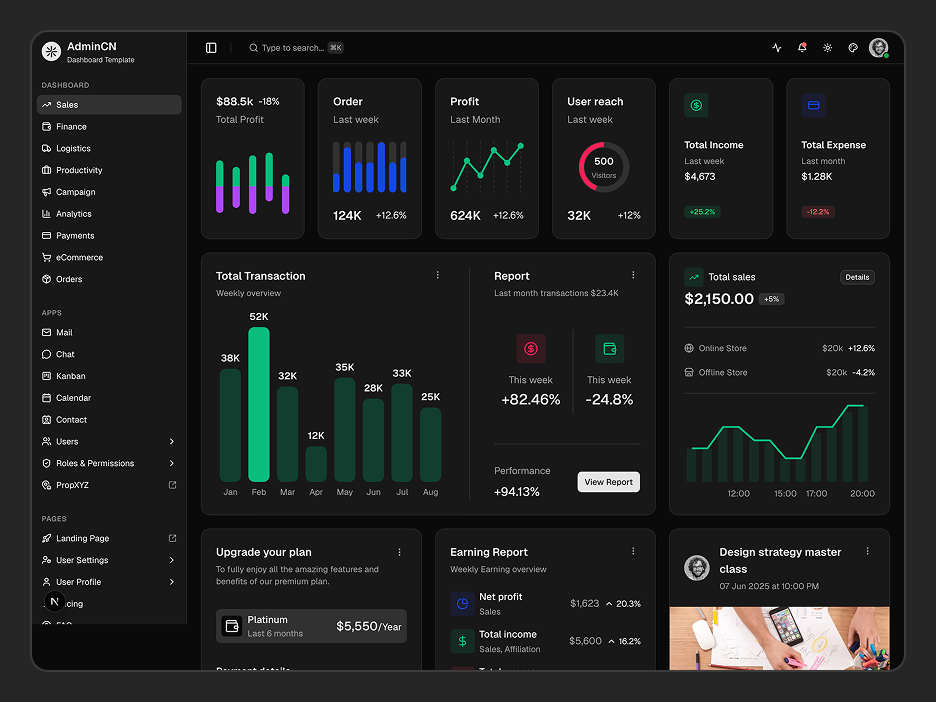Open Total Transaction options menu
Viewport: 936px width, 702px height.
pyautogui.click(x=438, y=275)
